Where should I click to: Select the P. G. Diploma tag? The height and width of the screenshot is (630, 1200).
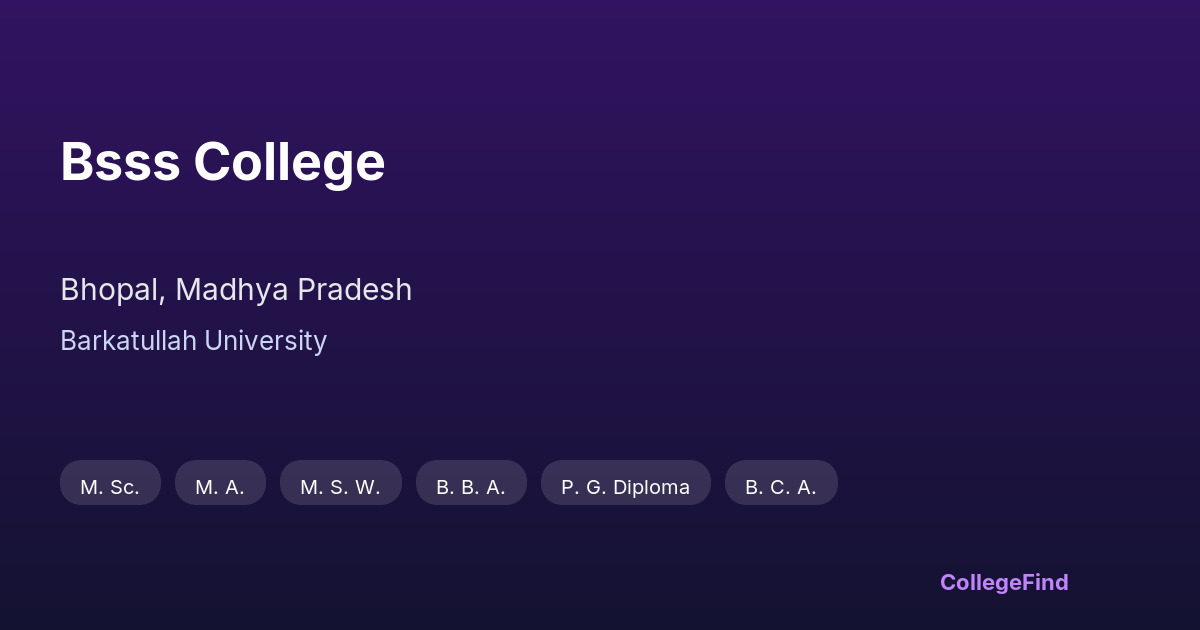coord(625,487)
